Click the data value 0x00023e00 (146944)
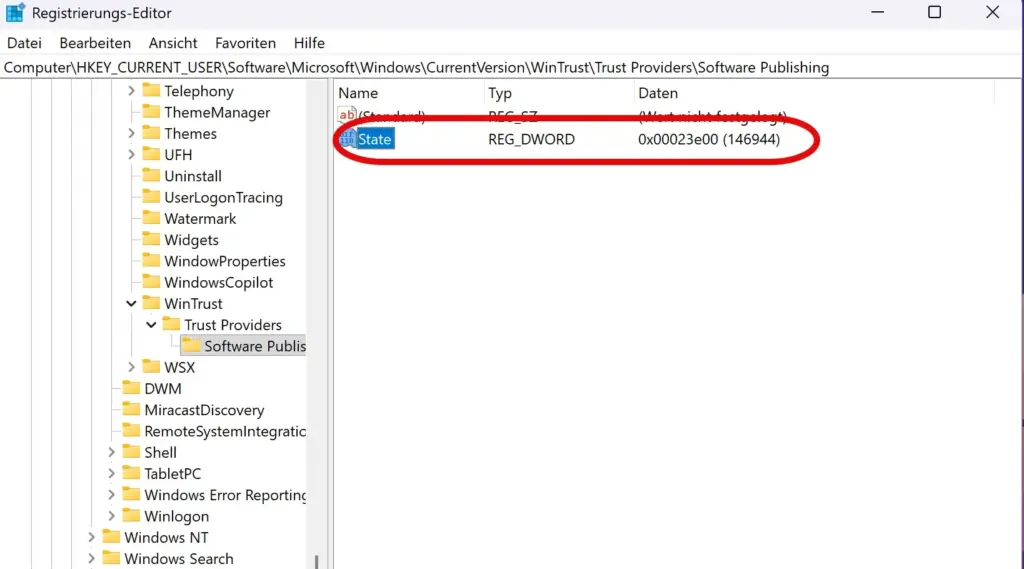Image resolution: width=1024 pixels, height=569 pixels. [x=709, y=139]
